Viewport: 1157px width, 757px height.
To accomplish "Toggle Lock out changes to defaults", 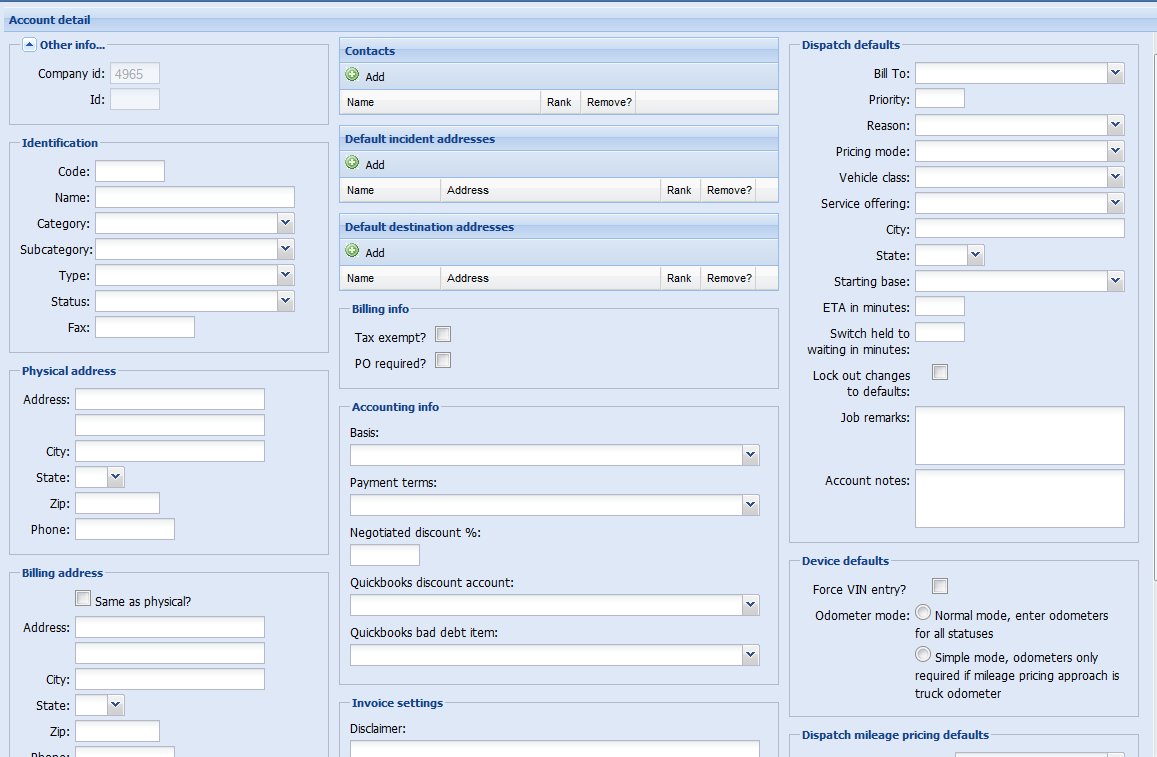I will [940, 373].
